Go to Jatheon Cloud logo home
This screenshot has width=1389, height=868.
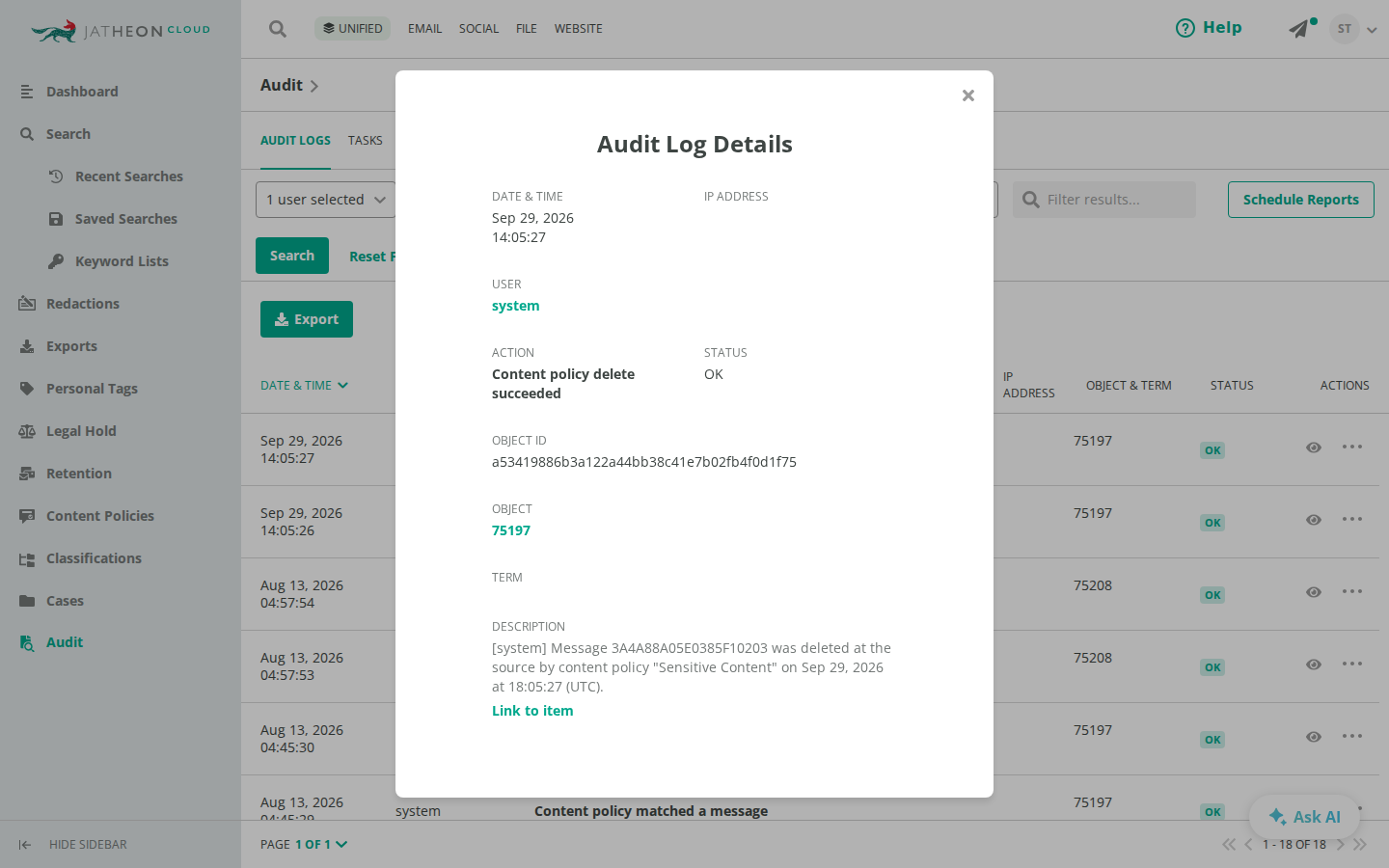(x=121, y=31)
